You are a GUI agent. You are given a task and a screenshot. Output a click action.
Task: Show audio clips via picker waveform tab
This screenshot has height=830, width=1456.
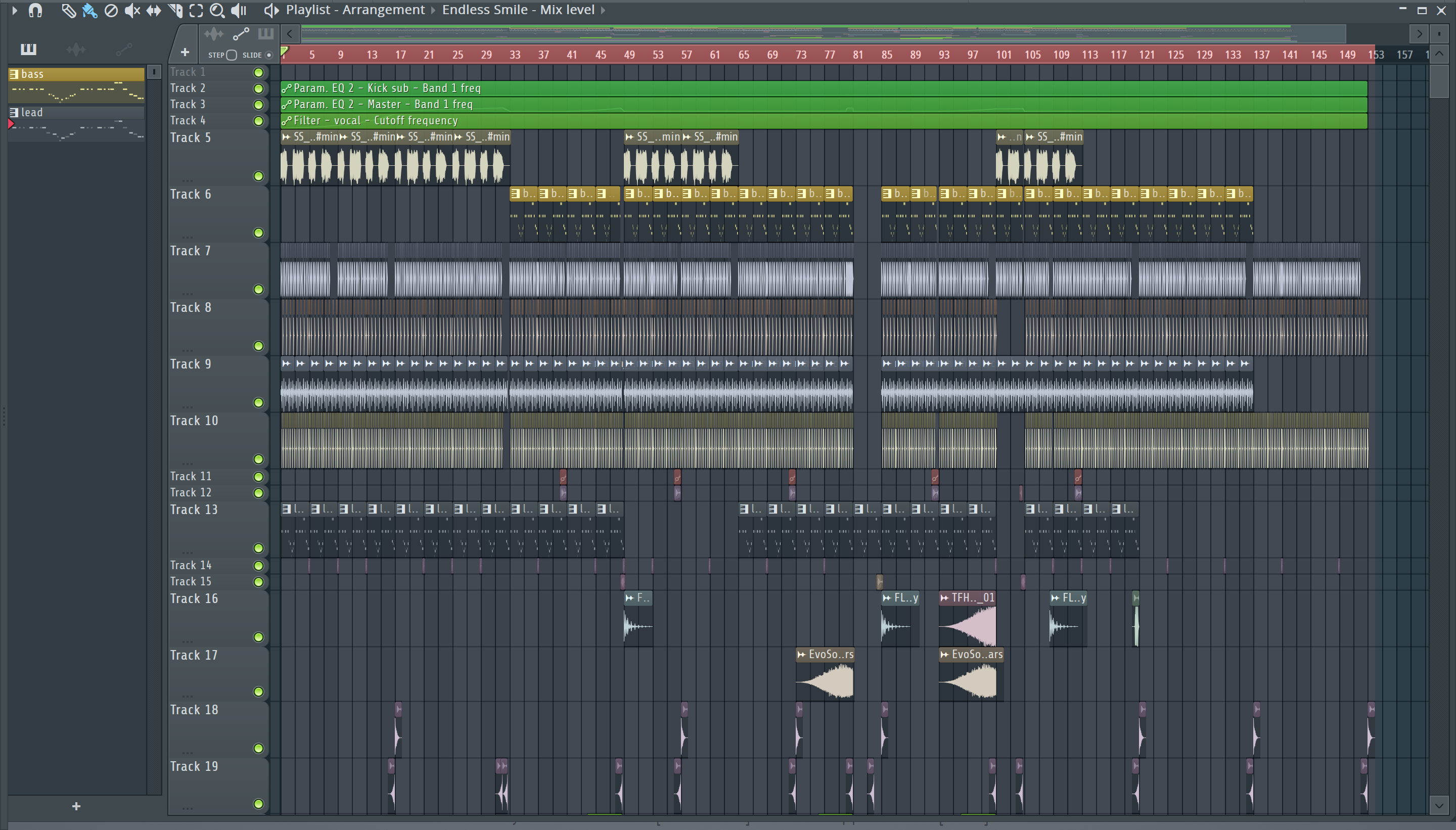[76, 50]
